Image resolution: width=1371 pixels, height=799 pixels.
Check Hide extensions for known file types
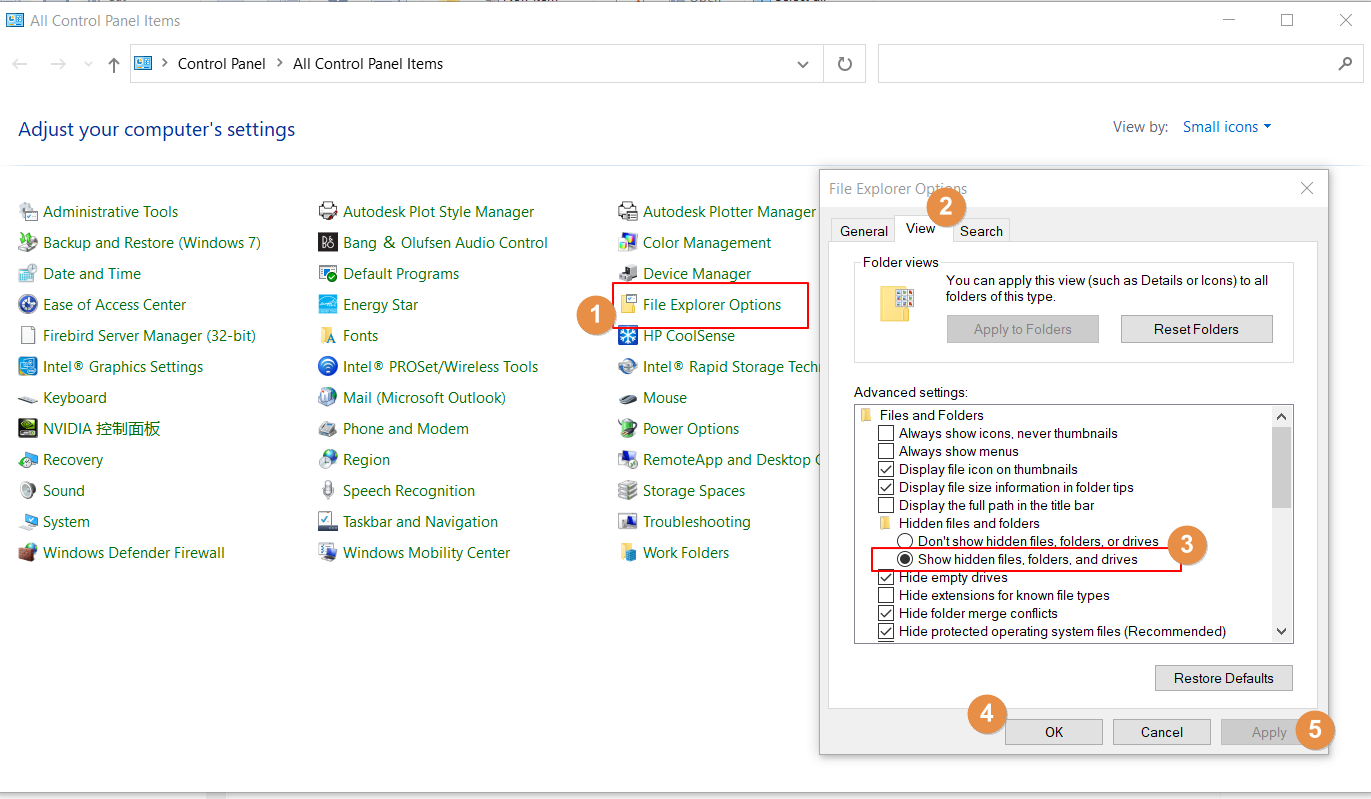(x=886, y=596)
